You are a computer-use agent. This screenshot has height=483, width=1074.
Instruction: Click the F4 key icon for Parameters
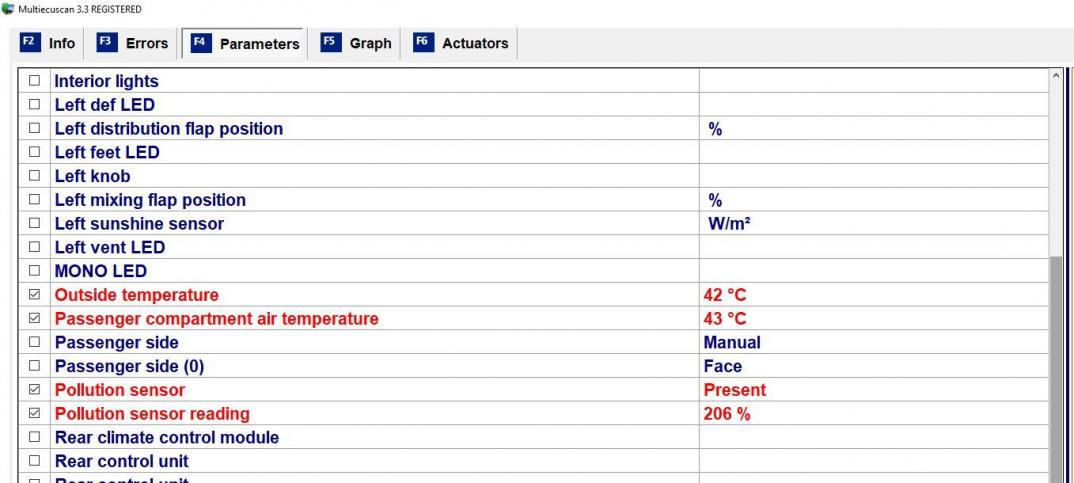(200, 43)
